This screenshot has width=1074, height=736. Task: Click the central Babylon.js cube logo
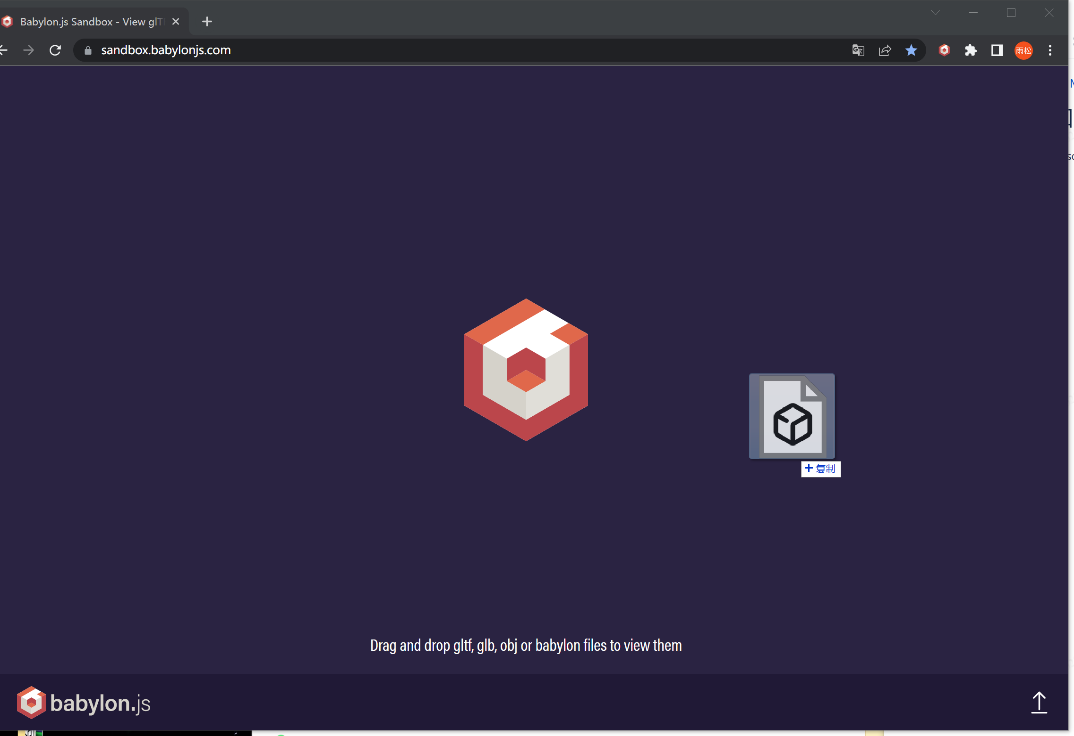(x=526, y=370)
